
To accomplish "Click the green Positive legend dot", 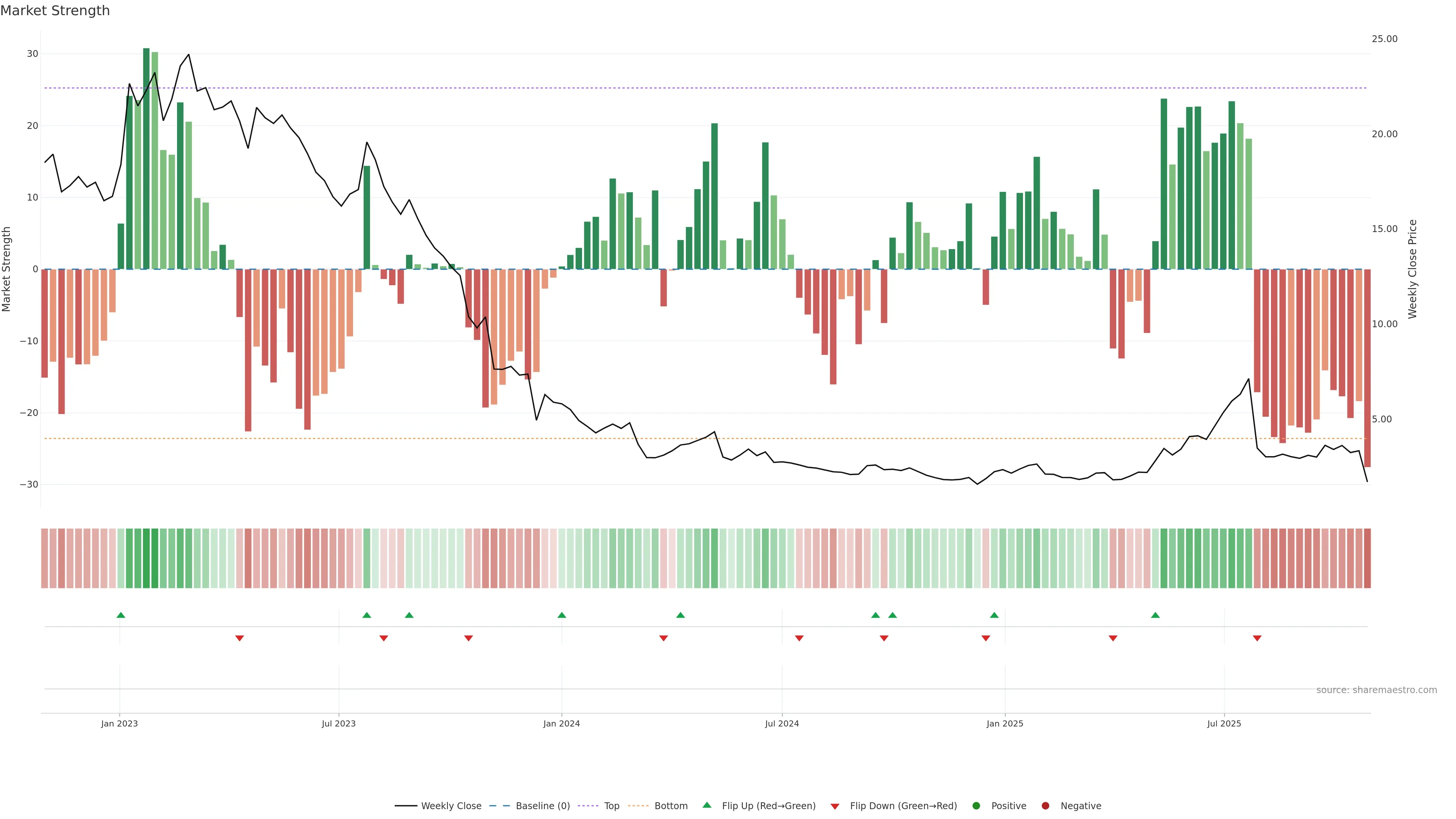I will [976, 806].
